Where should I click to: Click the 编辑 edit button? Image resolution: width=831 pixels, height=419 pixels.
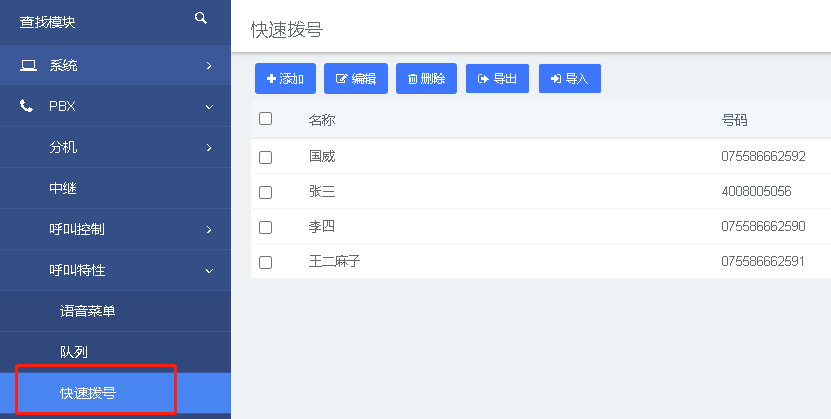tap(356, 79)
